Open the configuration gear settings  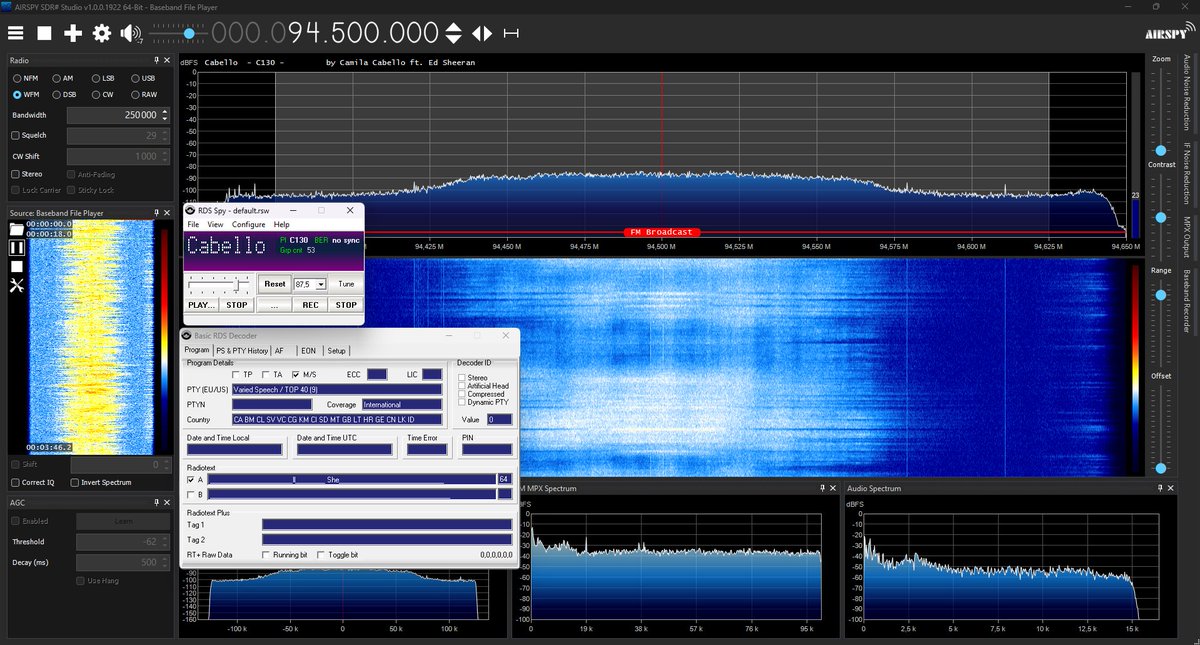101,33
